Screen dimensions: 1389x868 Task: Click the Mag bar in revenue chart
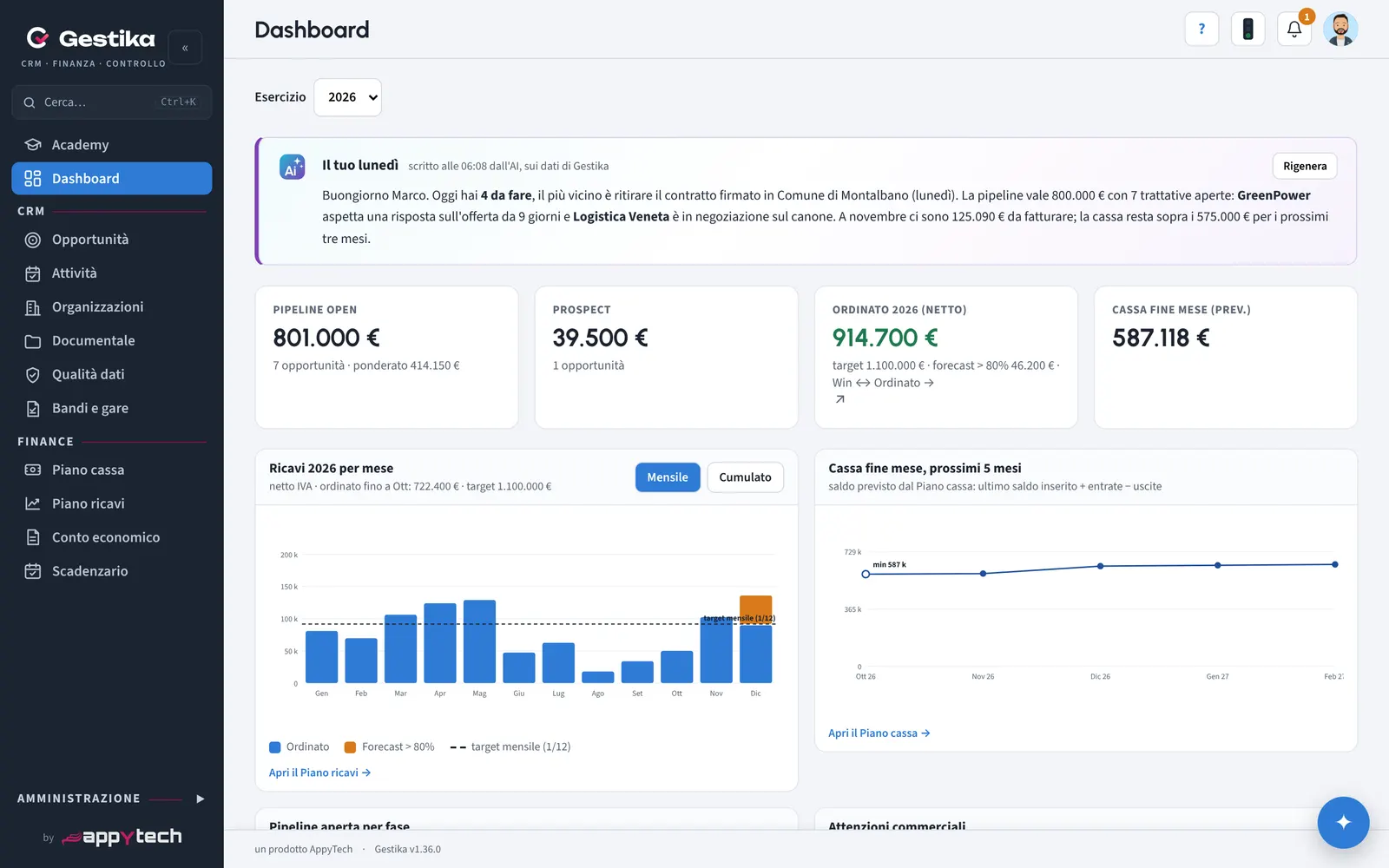479,641
